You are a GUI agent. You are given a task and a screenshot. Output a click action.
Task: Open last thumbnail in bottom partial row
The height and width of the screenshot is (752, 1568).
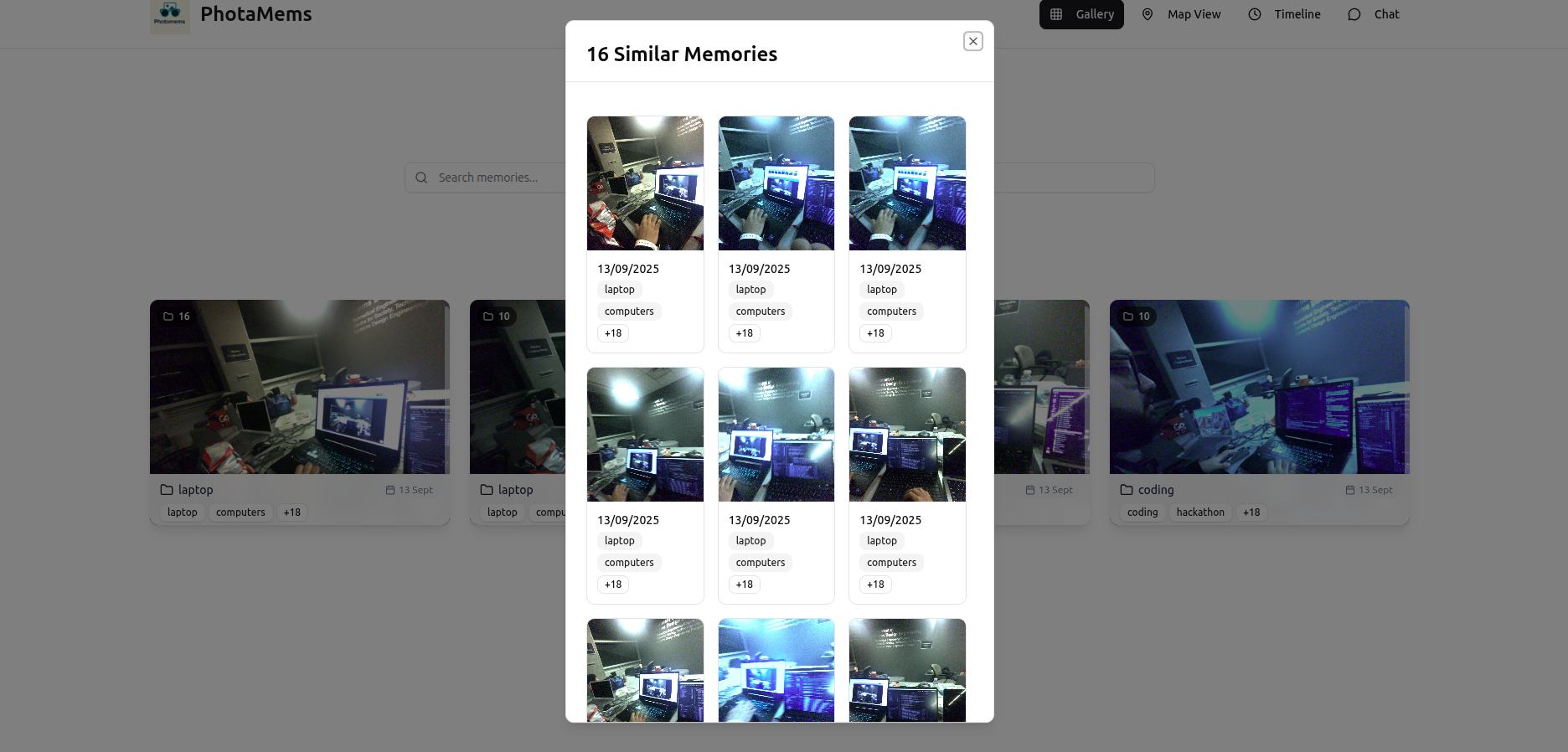pos(907,670)
